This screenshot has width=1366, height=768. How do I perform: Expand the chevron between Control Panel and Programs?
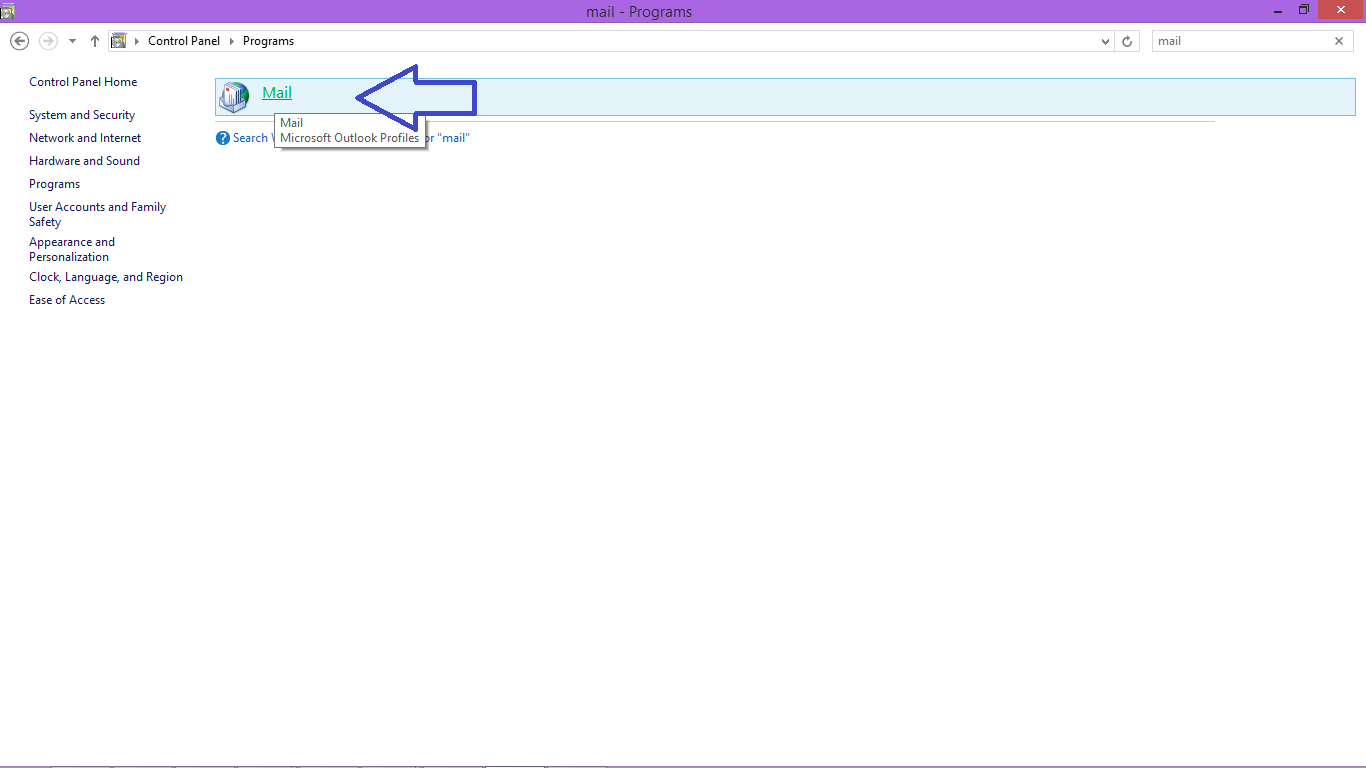point(232,41)
